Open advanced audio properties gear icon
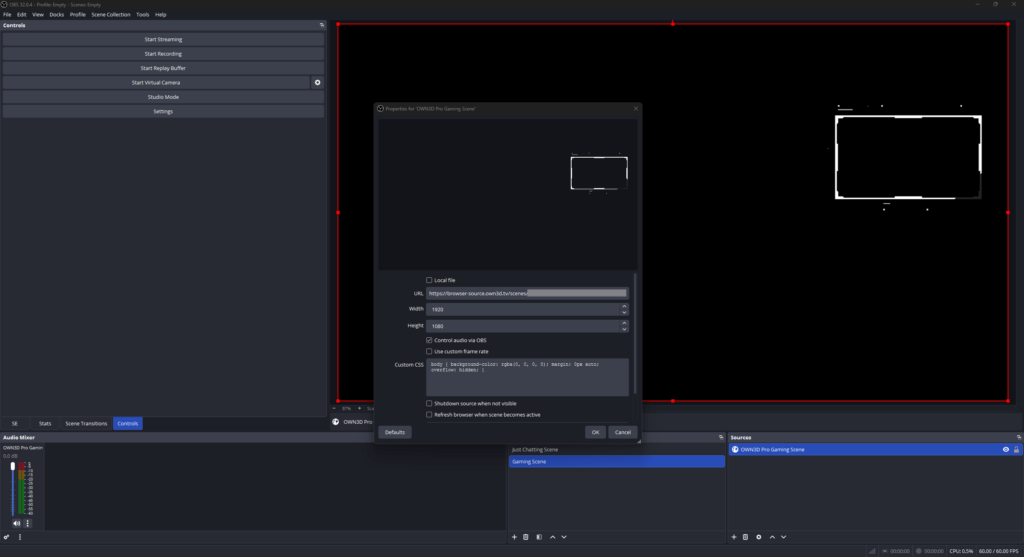 (x=7, y=537)
